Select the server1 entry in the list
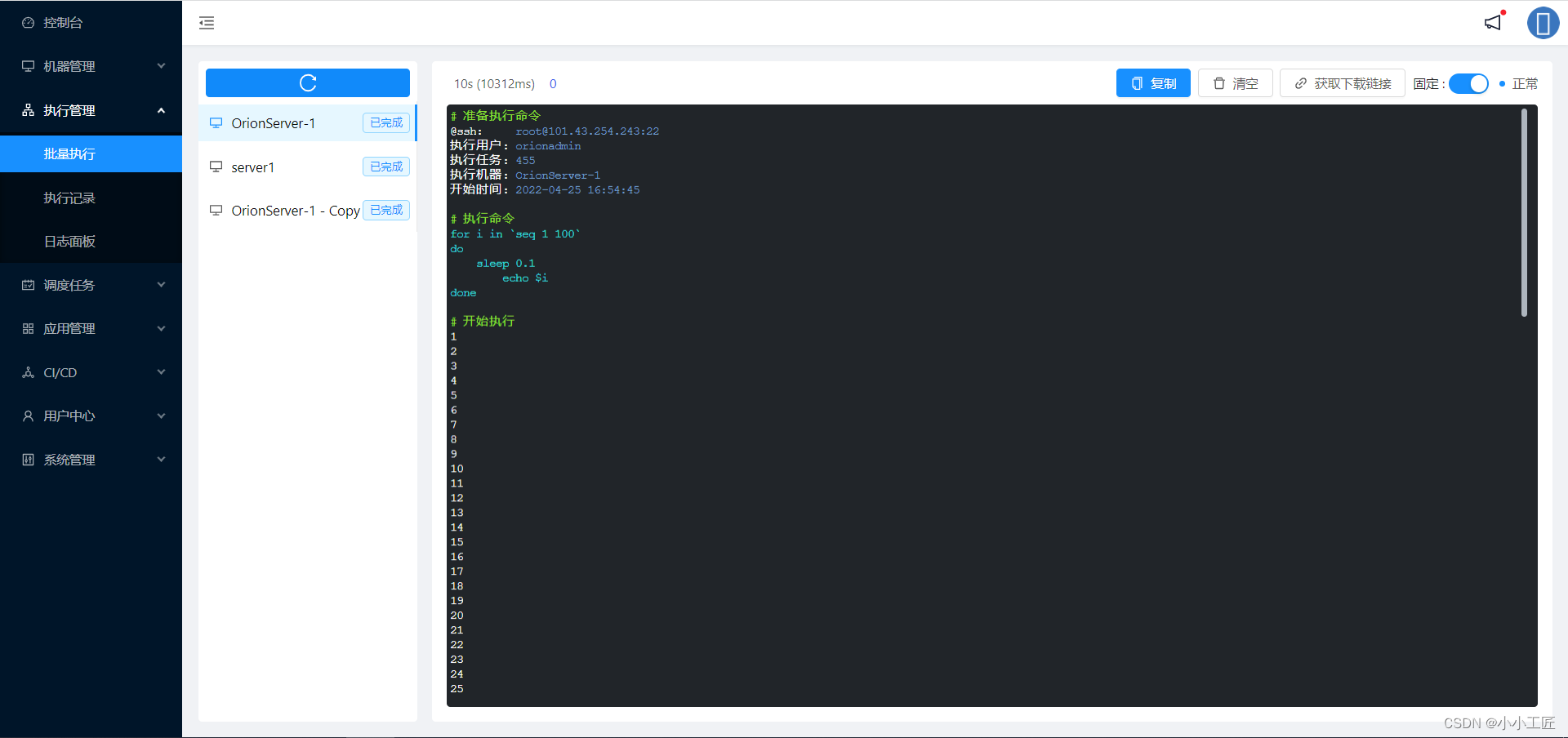 click(254, 167)
